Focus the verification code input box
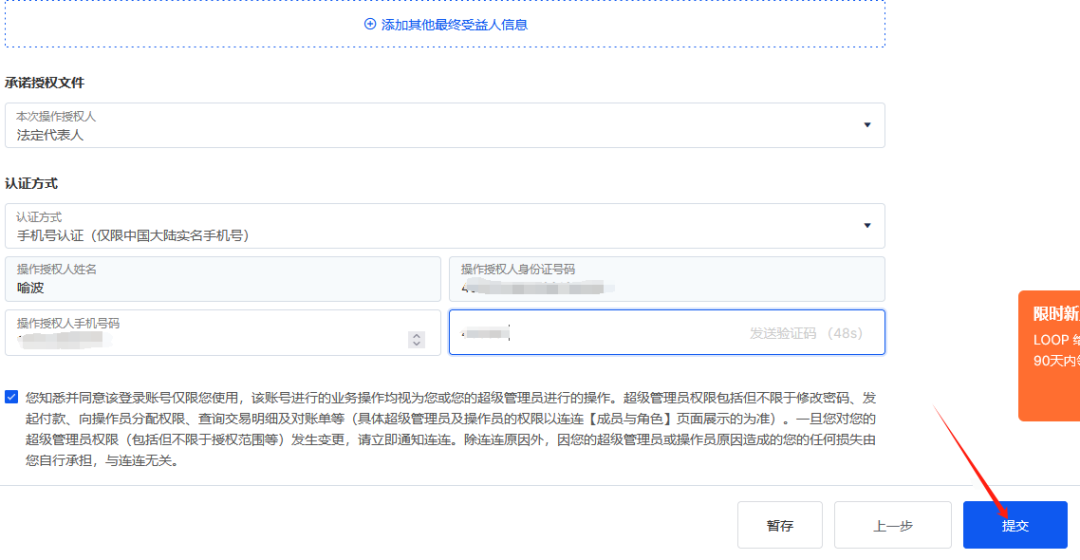The height and width of the screenshot is (560, 1080). [x=595, y=332]
